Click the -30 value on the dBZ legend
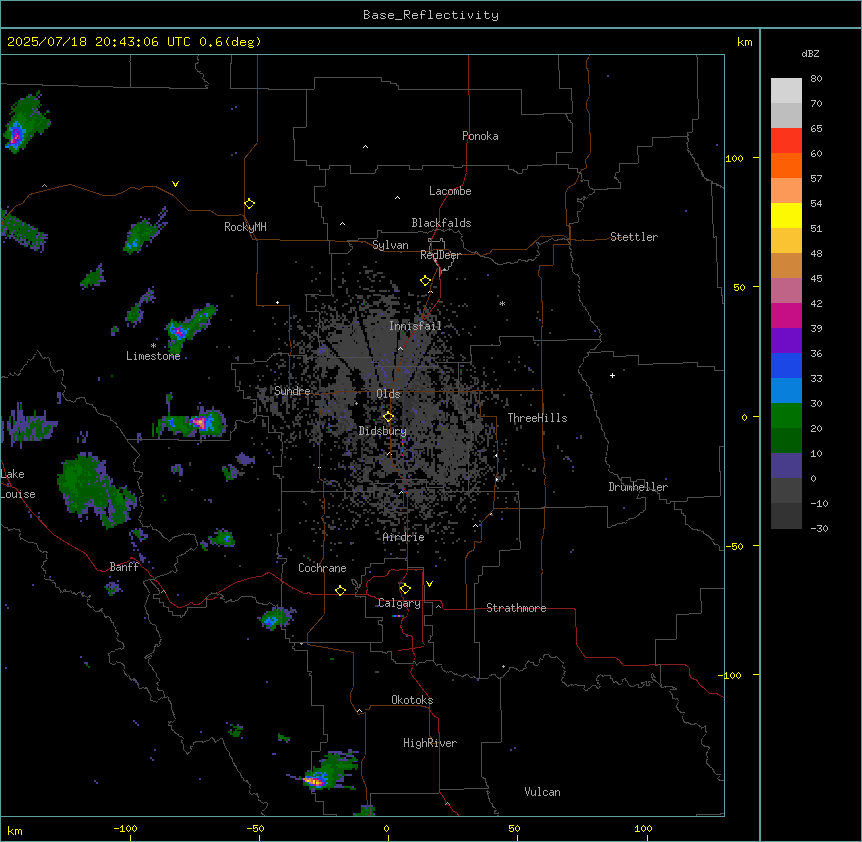 819,528
